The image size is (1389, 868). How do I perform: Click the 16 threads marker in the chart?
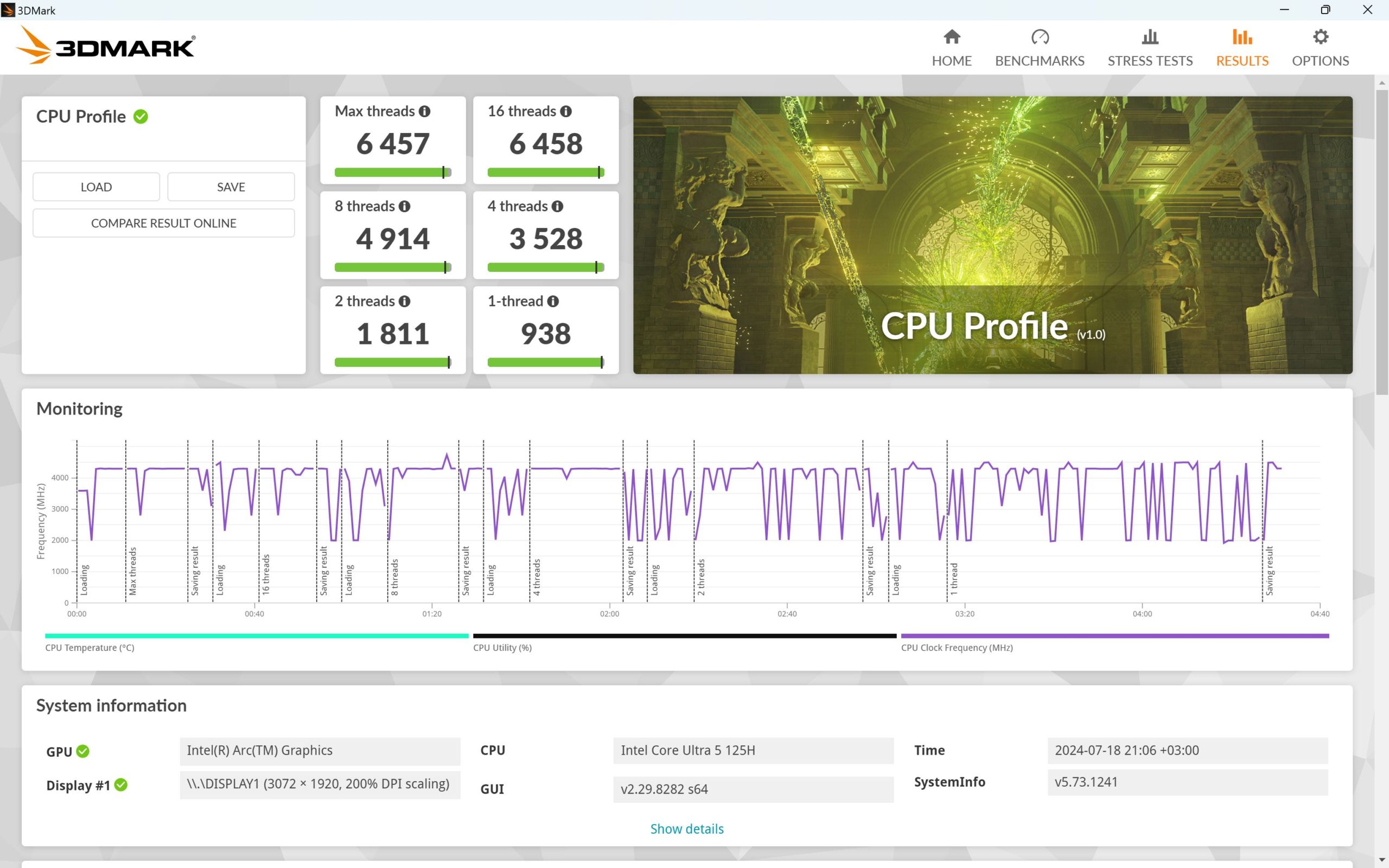[x=266, y=575]
